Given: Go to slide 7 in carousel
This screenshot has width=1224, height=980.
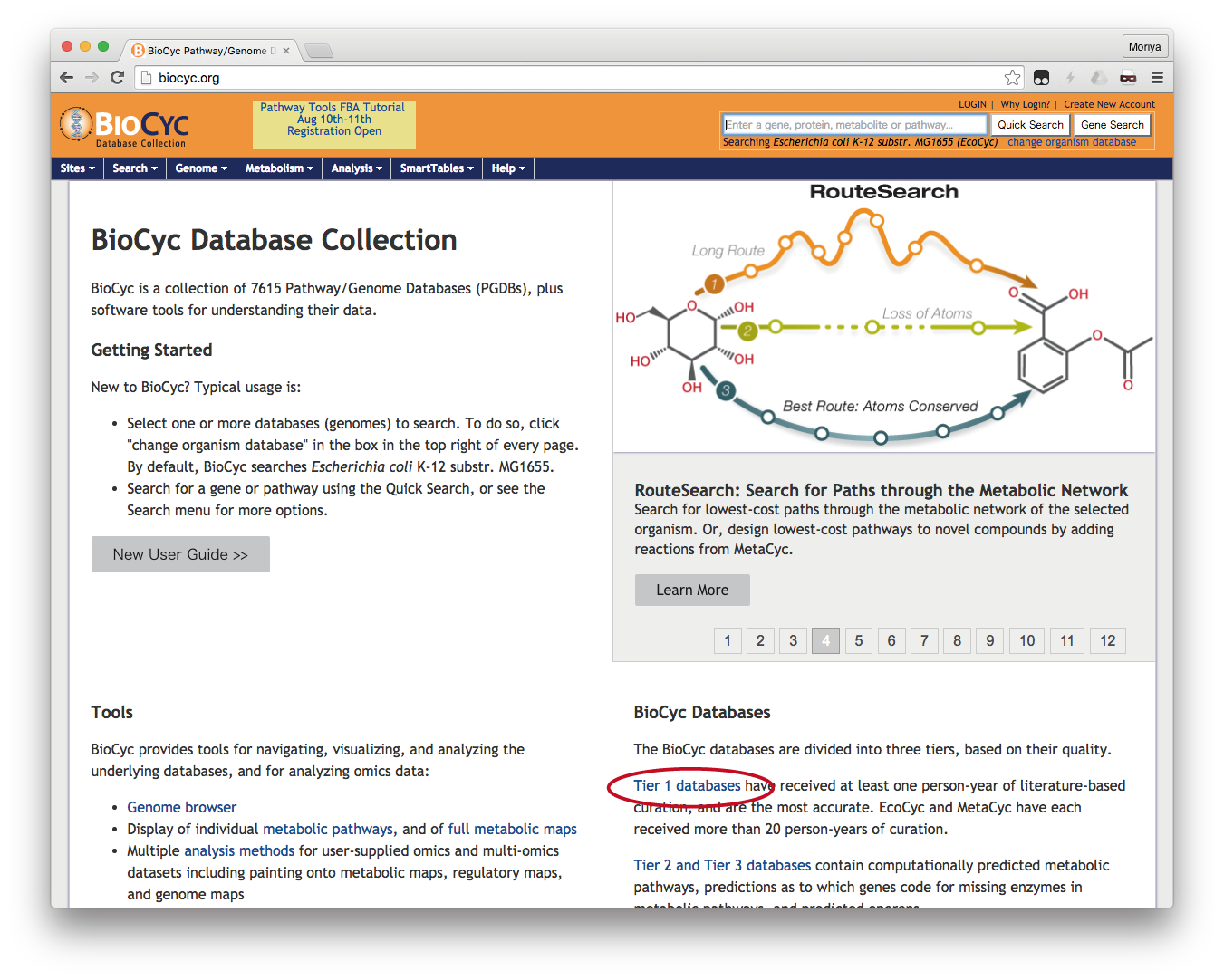Looking at the screenshot, I should 924,640.
